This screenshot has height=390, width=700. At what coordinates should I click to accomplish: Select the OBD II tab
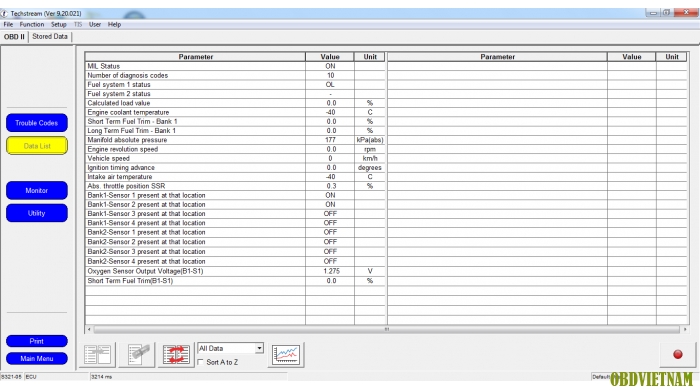click(14, 37)
